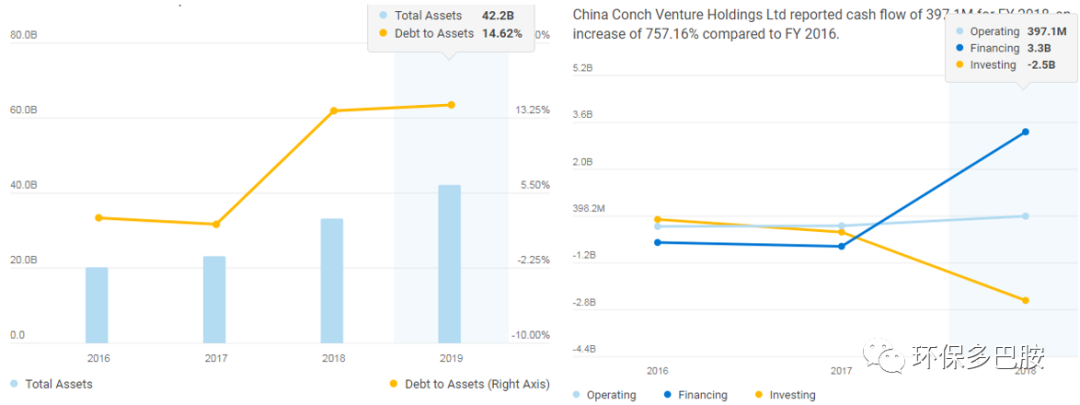Click the 2018 Operating data point
The width and height of the screenshot is (1080, 405).
tap(1026, 216)
